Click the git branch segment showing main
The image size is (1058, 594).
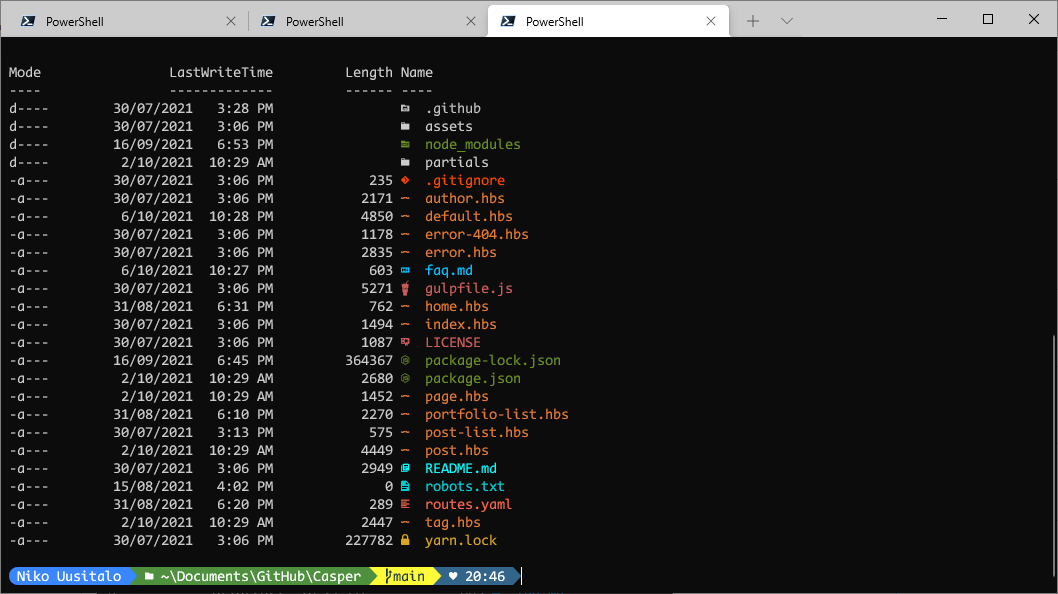[x=404, y=576]
